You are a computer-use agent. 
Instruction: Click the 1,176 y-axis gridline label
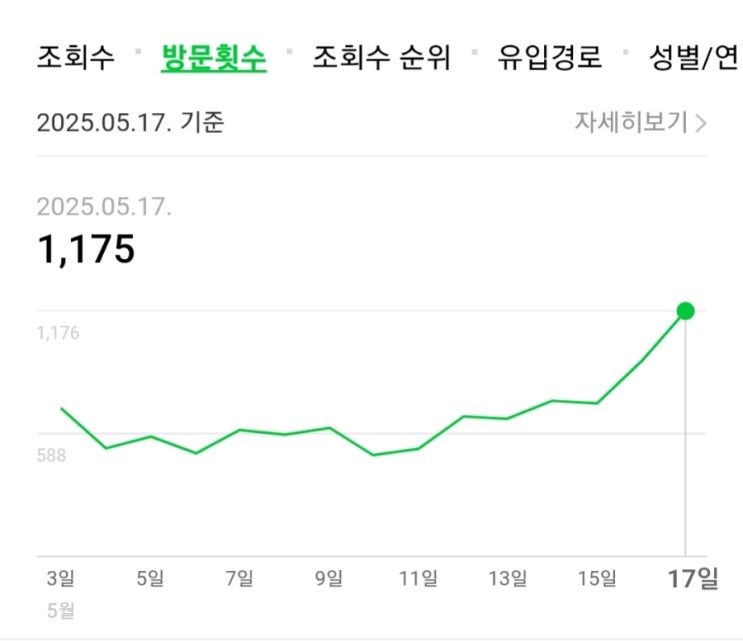tap(58, 334)
